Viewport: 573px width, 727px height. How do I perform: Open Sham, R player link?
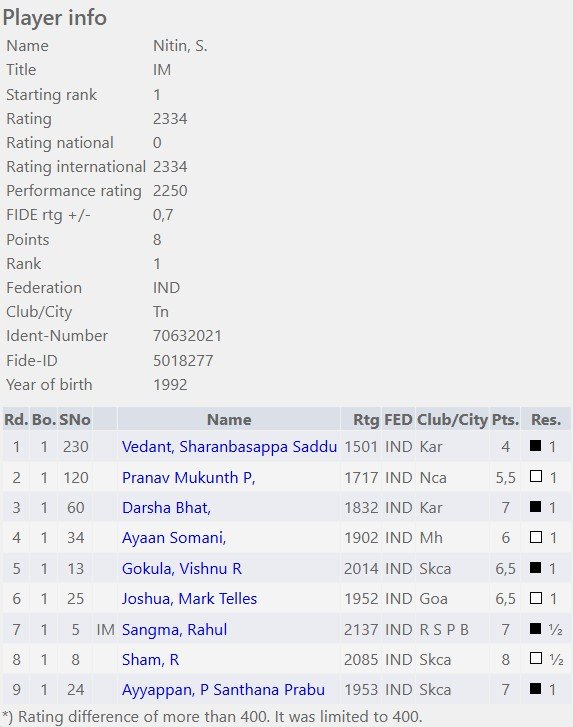[150, 659]
